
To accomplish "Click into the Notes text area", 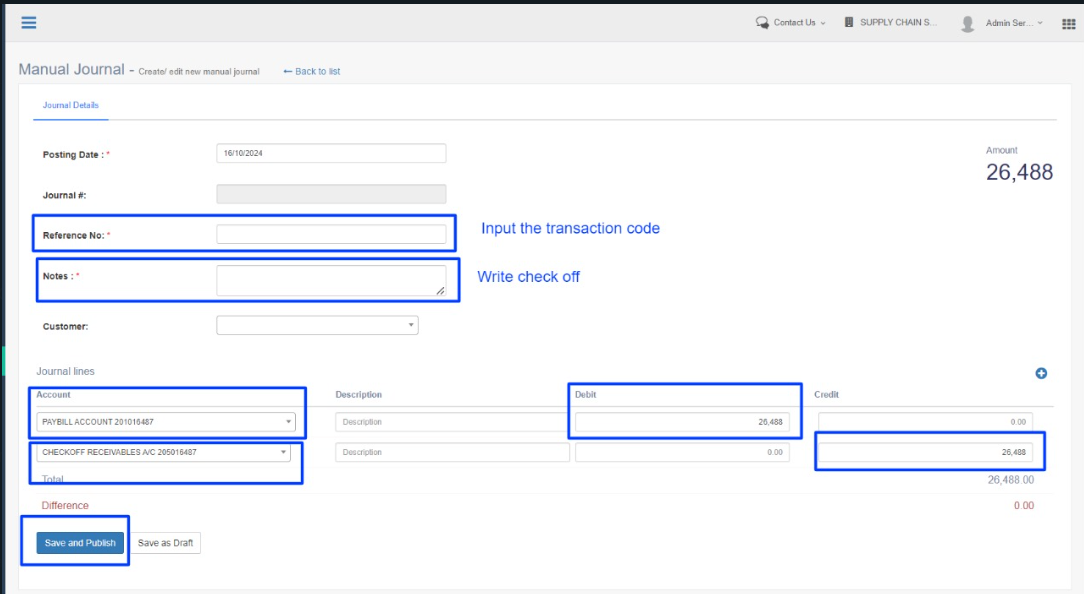I will (331, 280).
